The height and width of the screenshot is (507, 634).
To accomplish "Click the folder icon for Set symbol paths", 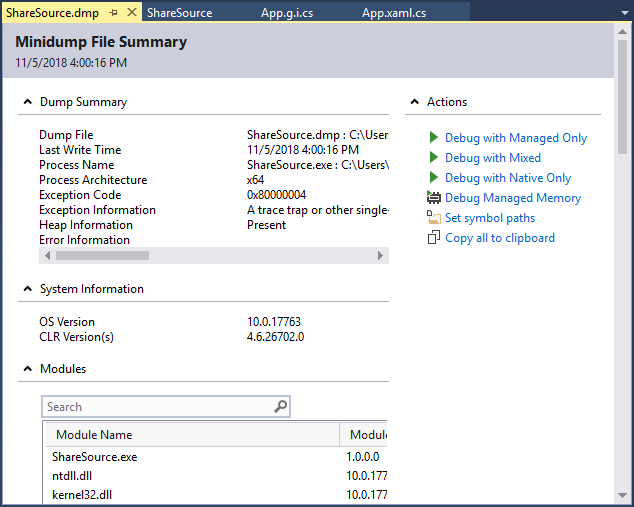I will coord(434,218).
